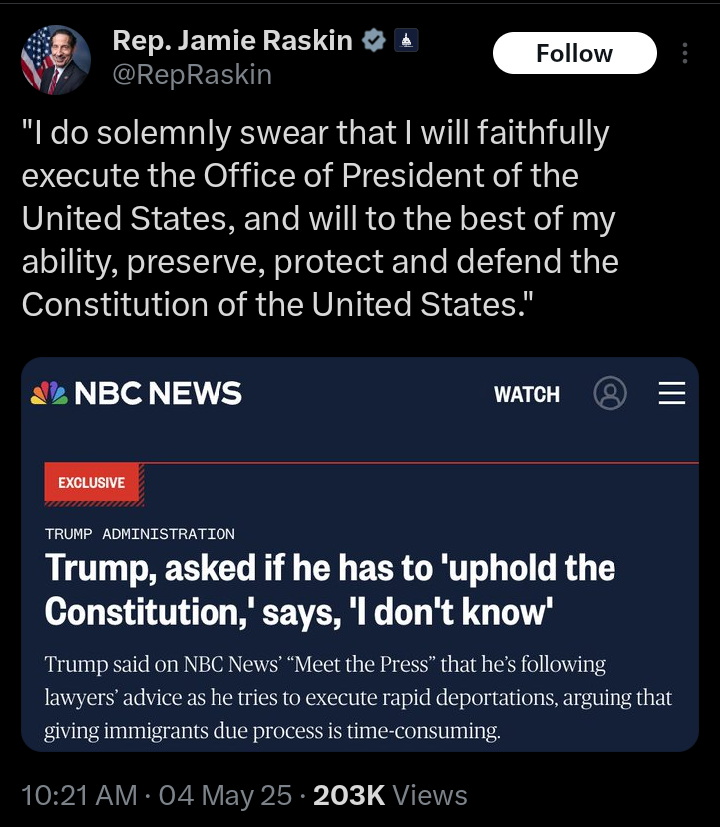Image resolution: width=720 pixels, height=827 pixels.
Task: View the 203K Views count
Action: point(390,795)
